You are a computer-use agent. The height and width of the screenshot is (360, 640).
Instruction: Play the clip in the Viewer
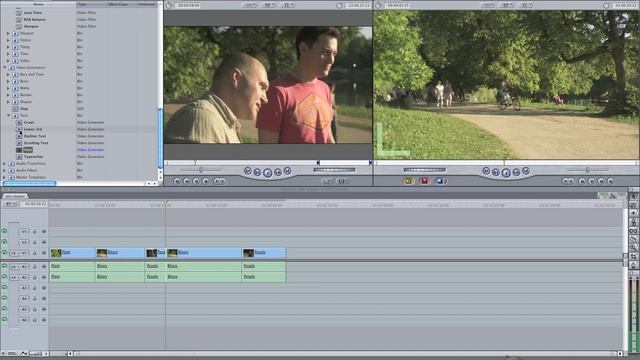[267, 173]
